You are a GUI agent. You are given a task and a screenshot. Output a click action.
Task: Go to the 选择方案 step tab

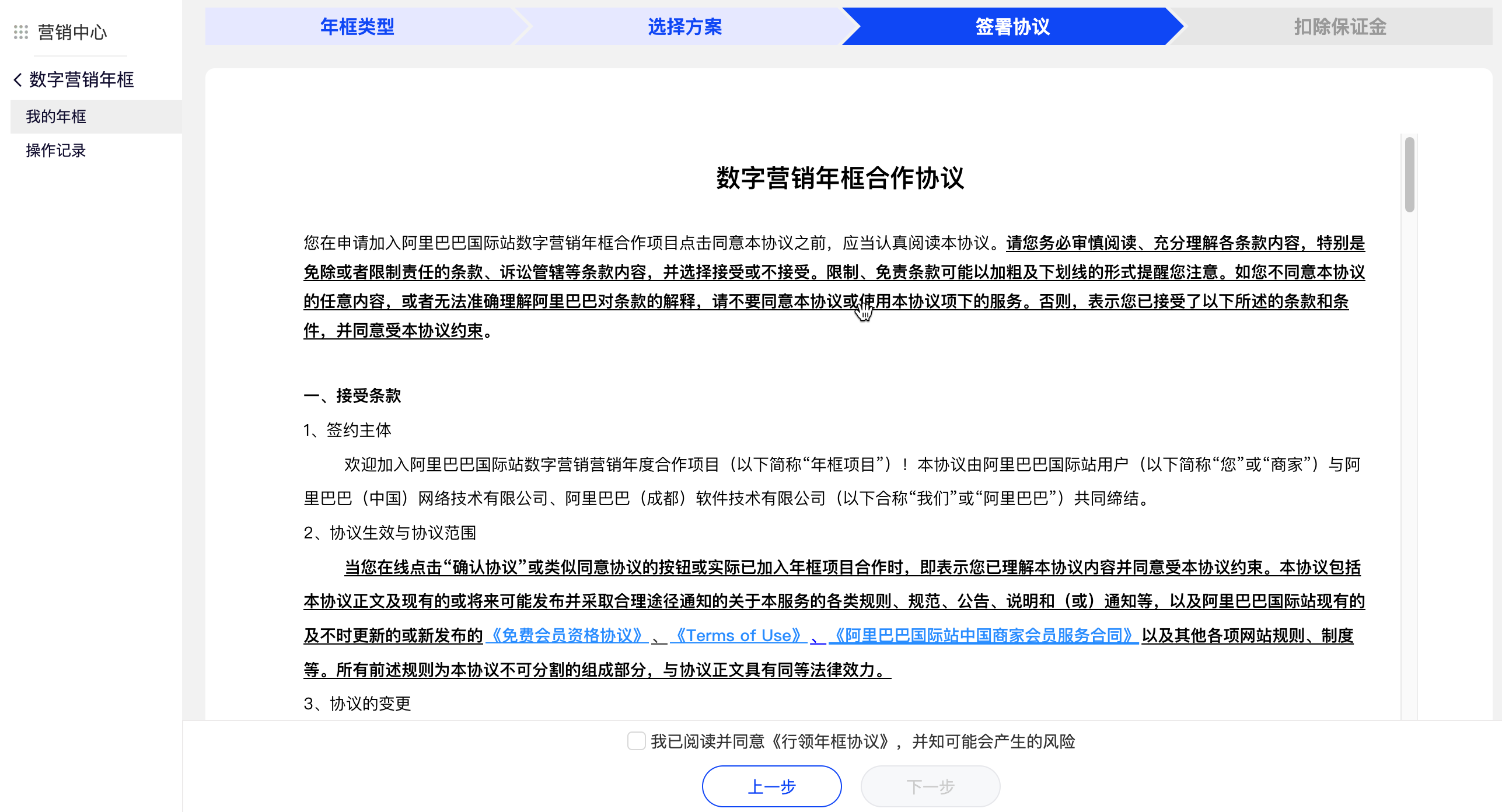(x=685, y=26)
